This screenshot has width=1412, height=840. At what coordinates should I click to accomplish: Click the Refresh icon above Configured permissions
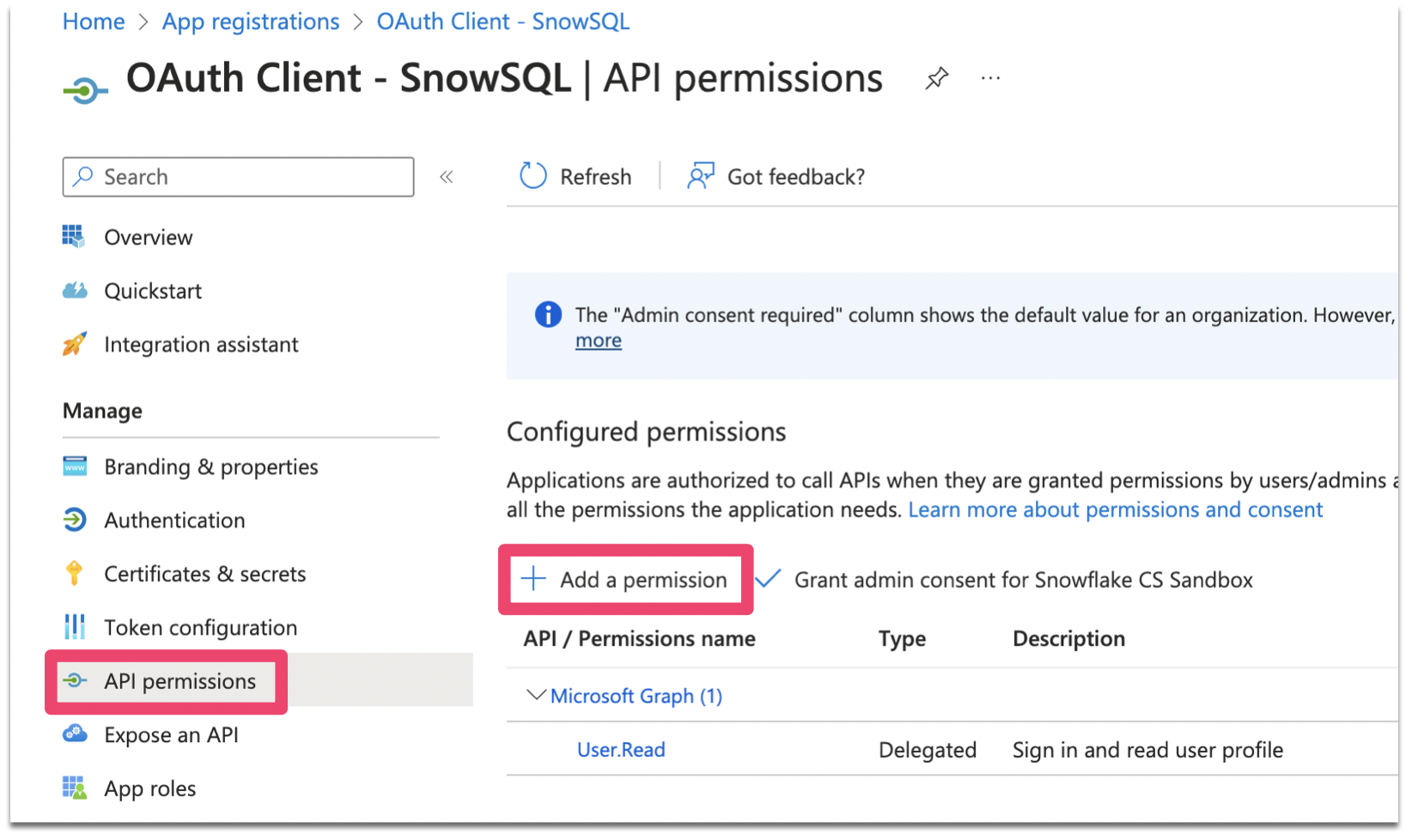[x=533, y=175]
